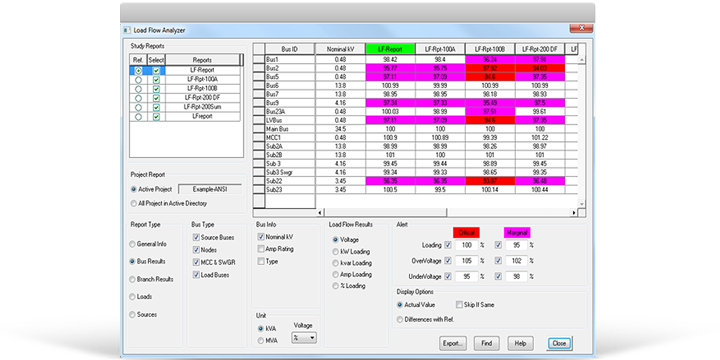Toggle the critical OverVoltage checkbox
Viewport: 720px width, 360px height.
[448, 261]
